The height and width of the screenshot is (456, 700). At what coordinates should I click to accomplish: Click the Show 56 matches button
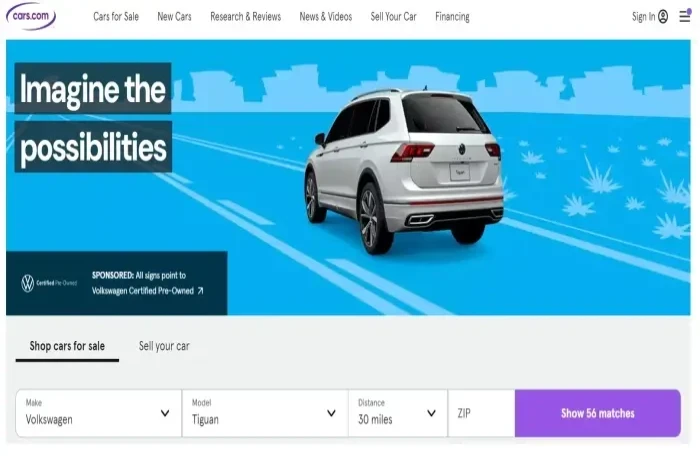coord(598,413)
